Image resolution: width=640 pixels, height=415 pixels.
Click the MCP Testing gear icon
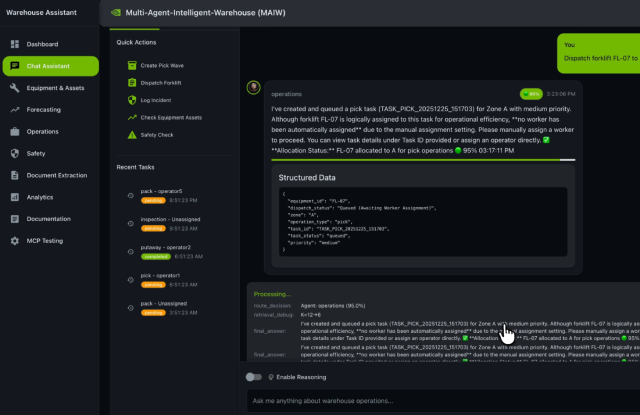pos(14,241)
